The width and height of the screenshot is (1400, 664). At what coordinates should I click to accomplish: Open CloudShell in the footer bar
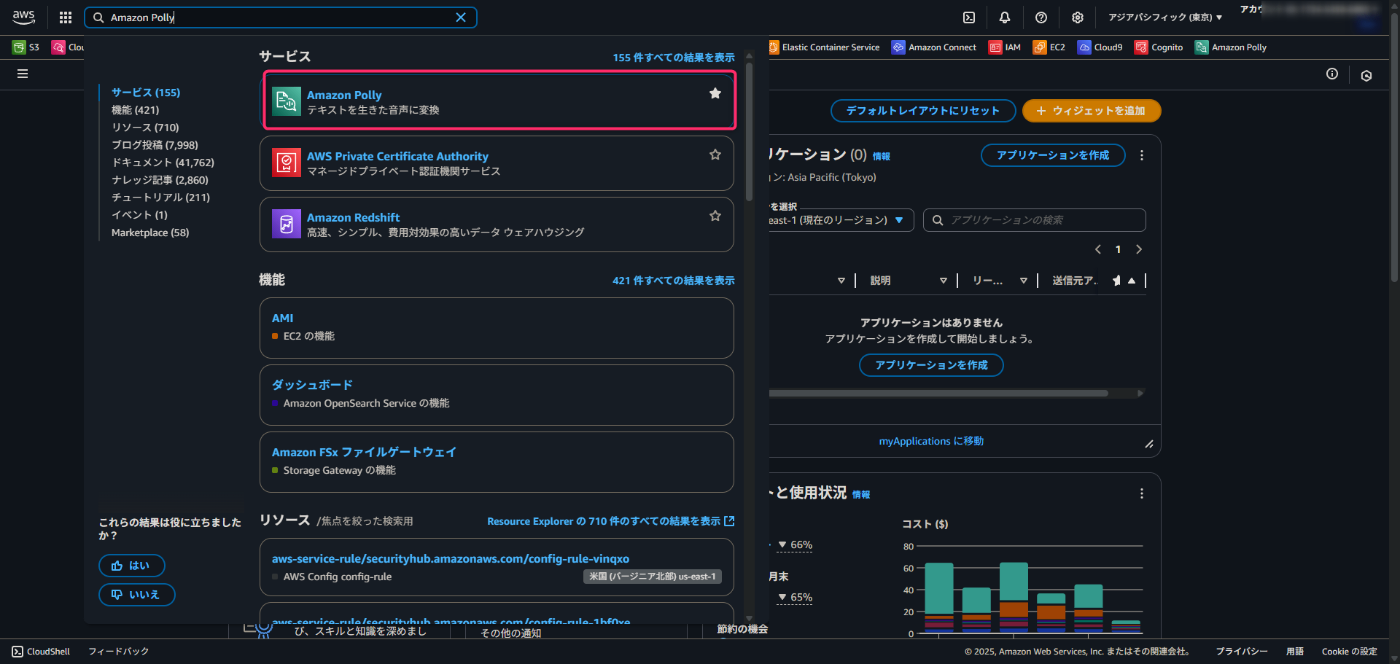click(40, 651)
